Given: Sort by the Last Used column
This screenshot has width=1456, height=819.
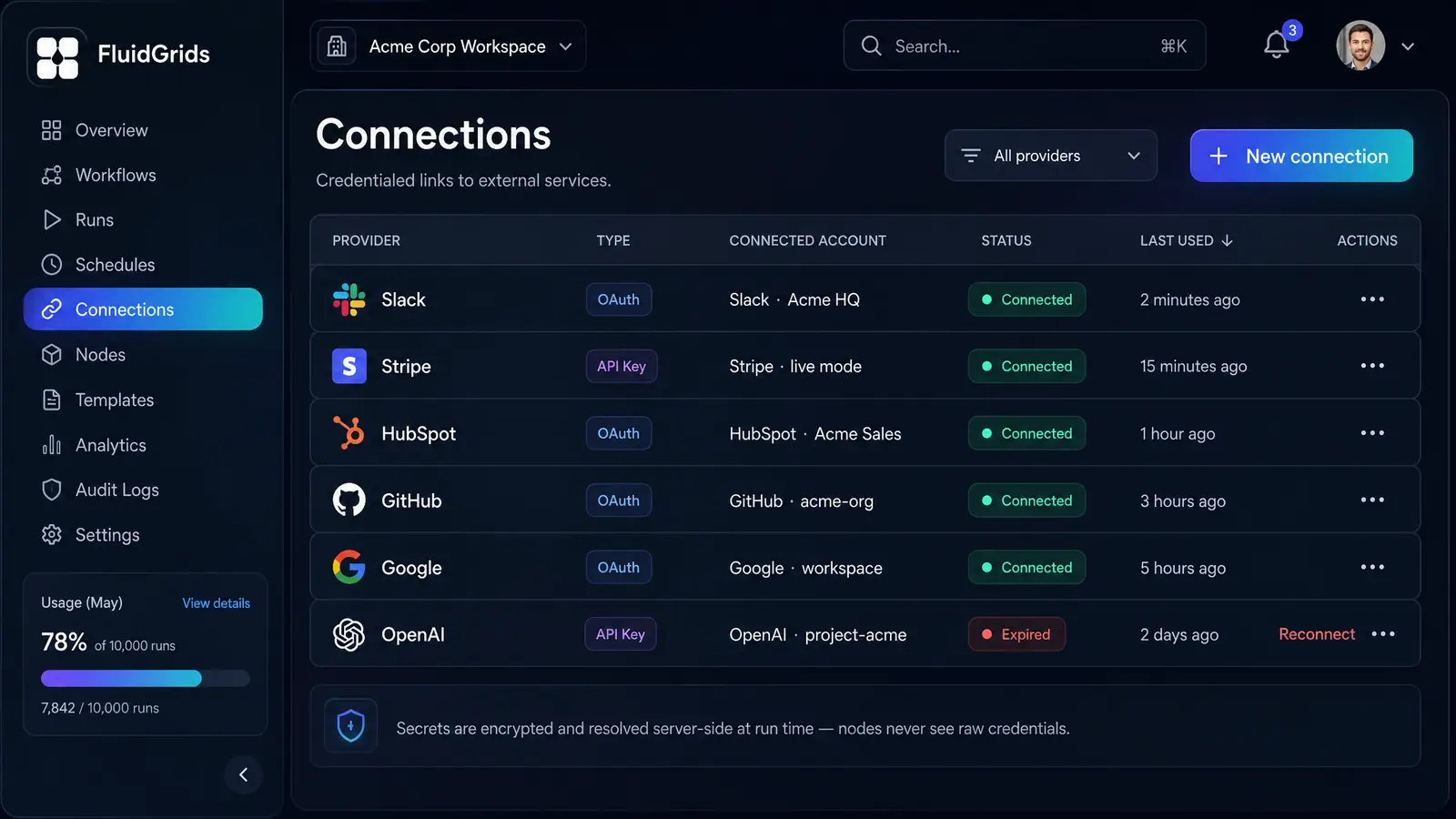Looking at the screenshot, I should (1186, 240).
